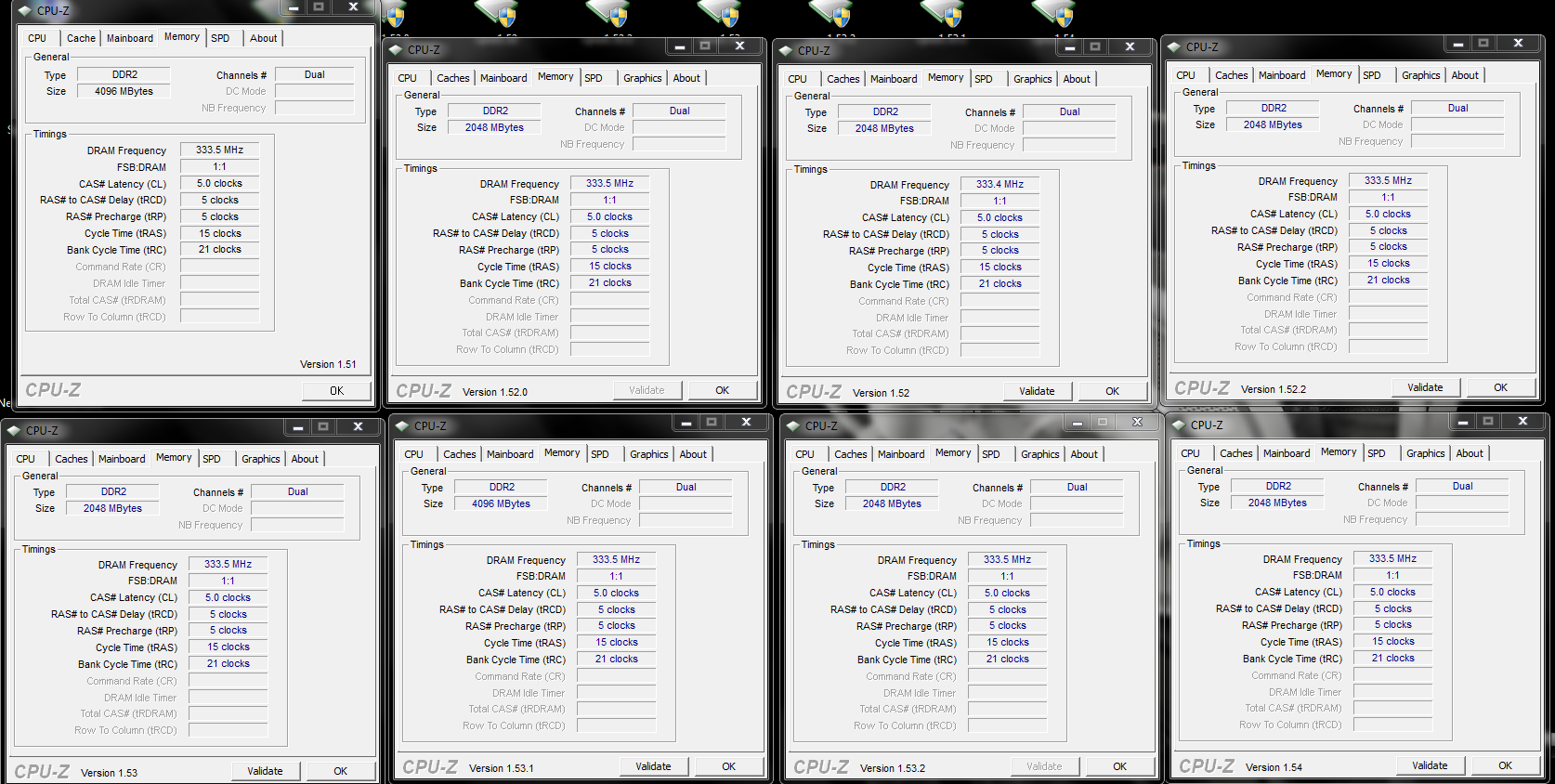Select the desktop installer icon labeled 1.53.1

tap(942, 13)
